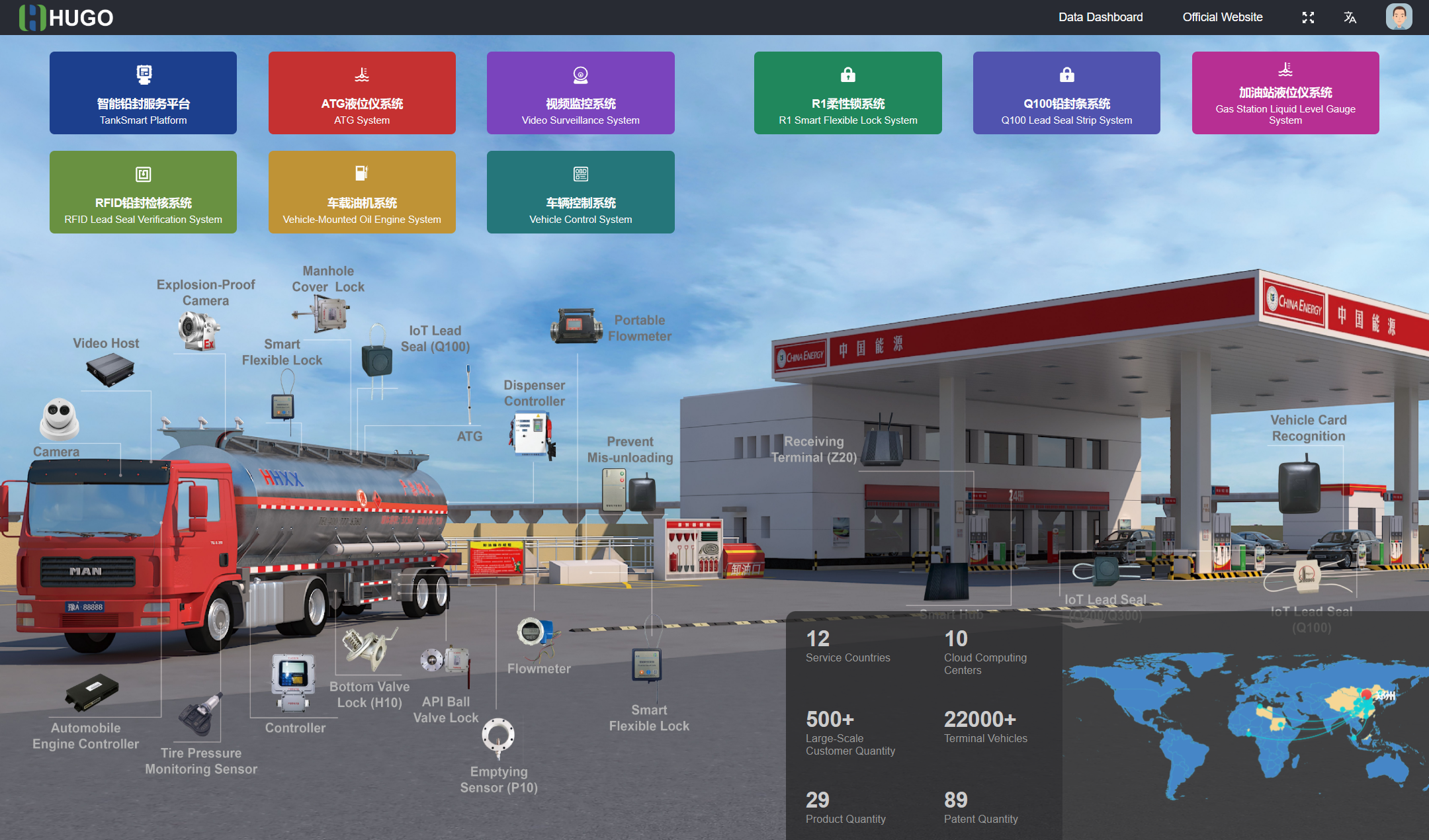
Task: Click the 'Prevent Mis-unloading' label text
Action: 630,449
